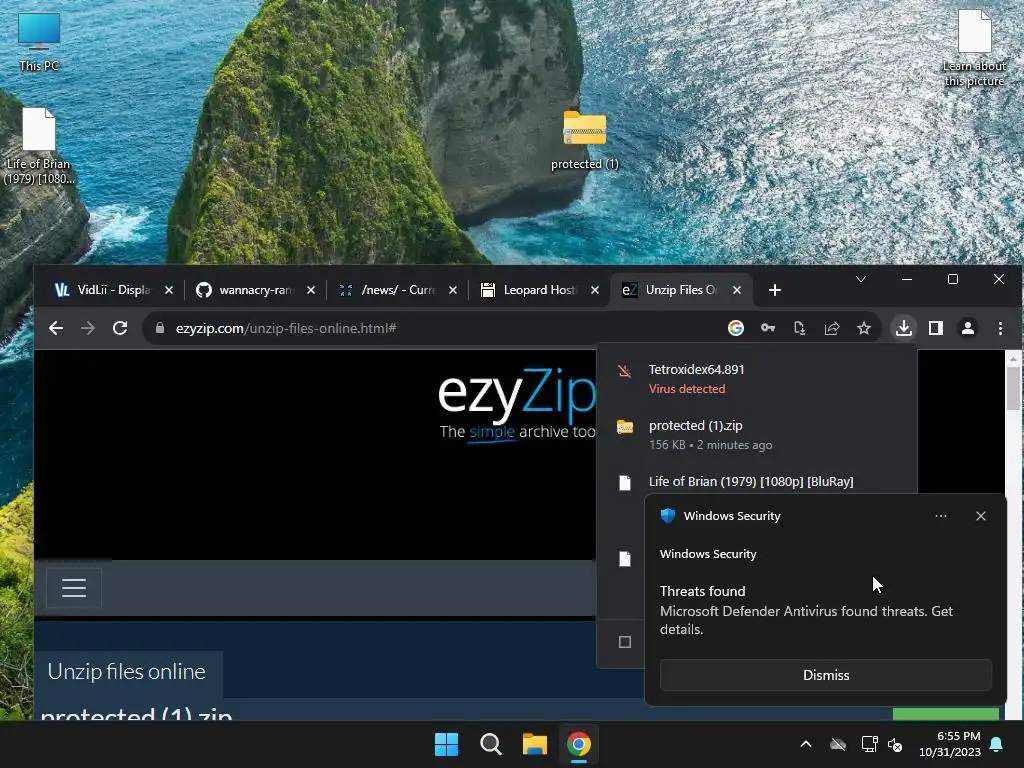This screenshot has width=1024, height=768.
Task: Close the Leopard Hosting tab
Action: [x=595, y=290]
